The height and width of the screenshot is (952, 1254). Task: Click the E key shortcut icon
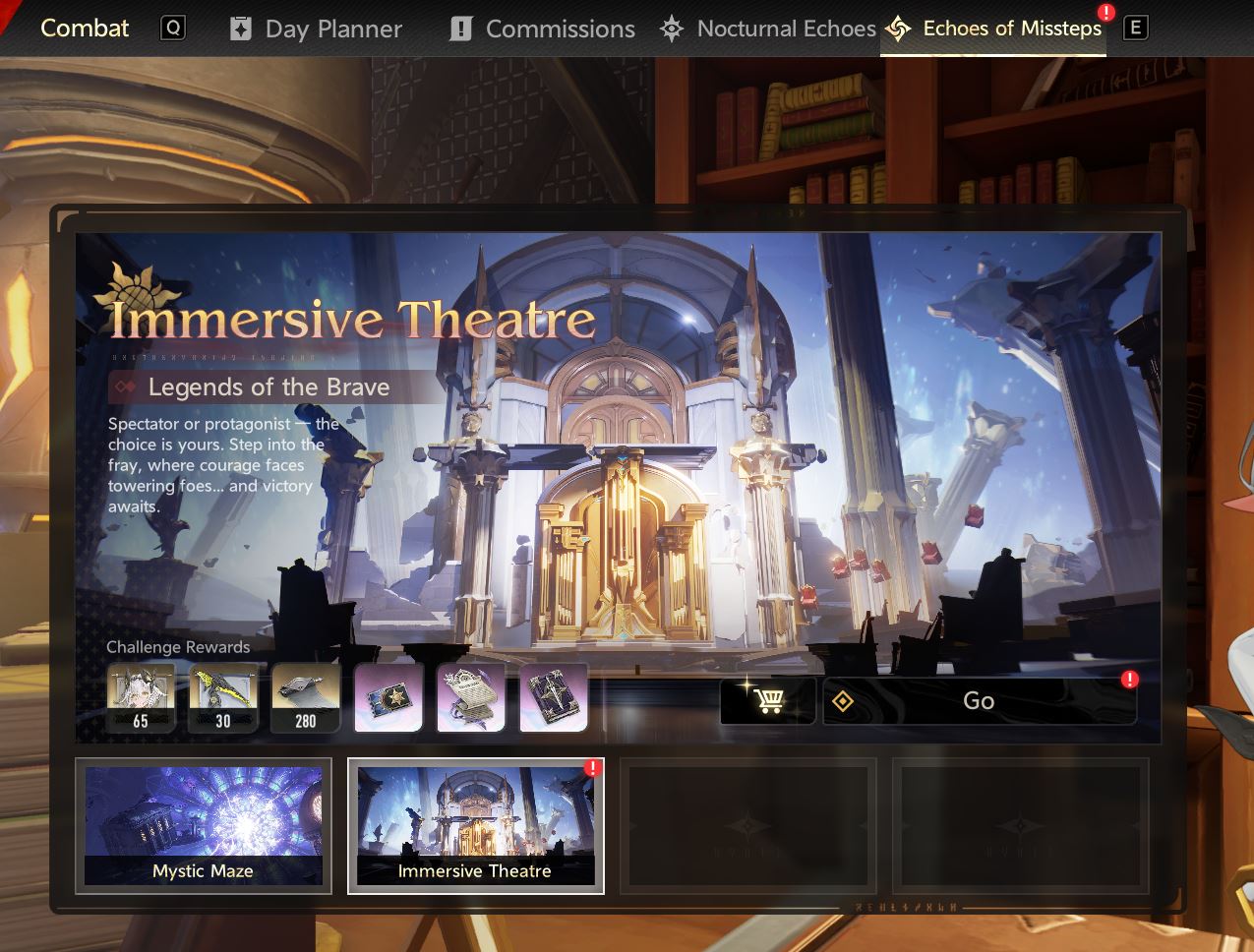1135,29
